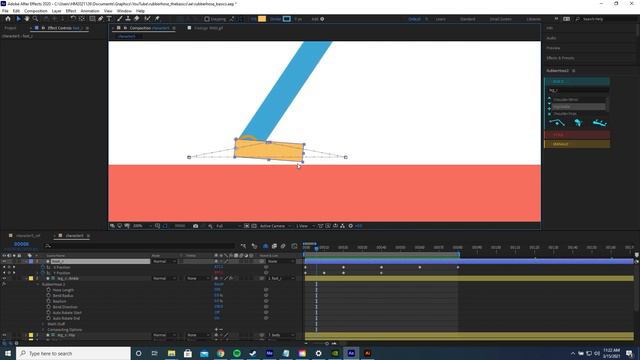Select Standard workspace
This screenshot has height=360, width=640.
point(467,19)
